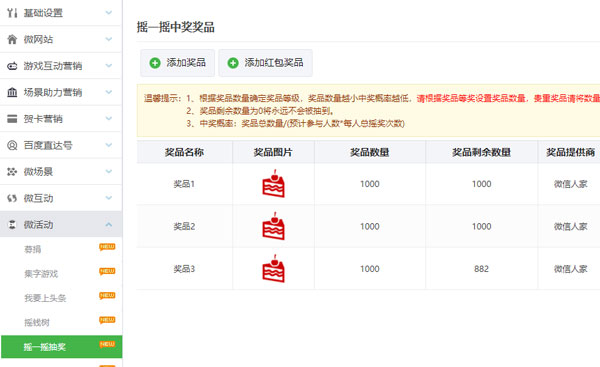
Task: Expand the 百度直达号 chevron
Action: (x=109, y=145)
